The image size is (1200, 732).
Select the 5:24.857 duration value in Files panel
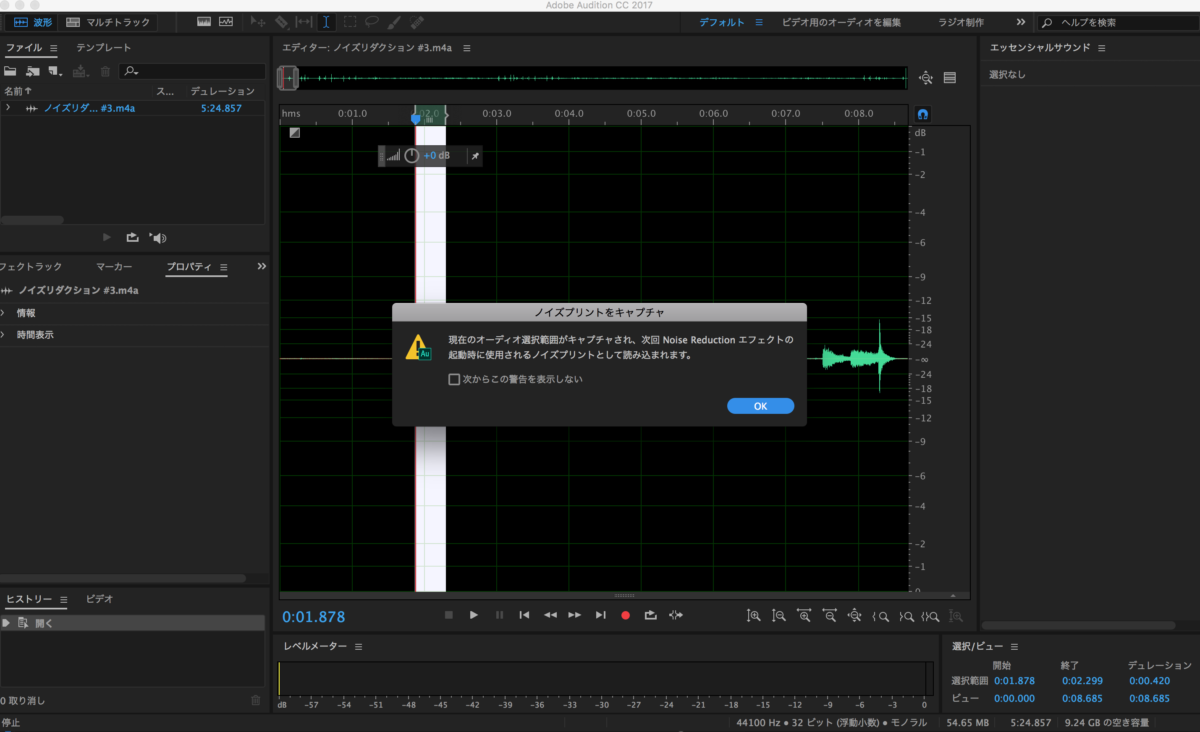pyautogui.click(x=221, y=108)
